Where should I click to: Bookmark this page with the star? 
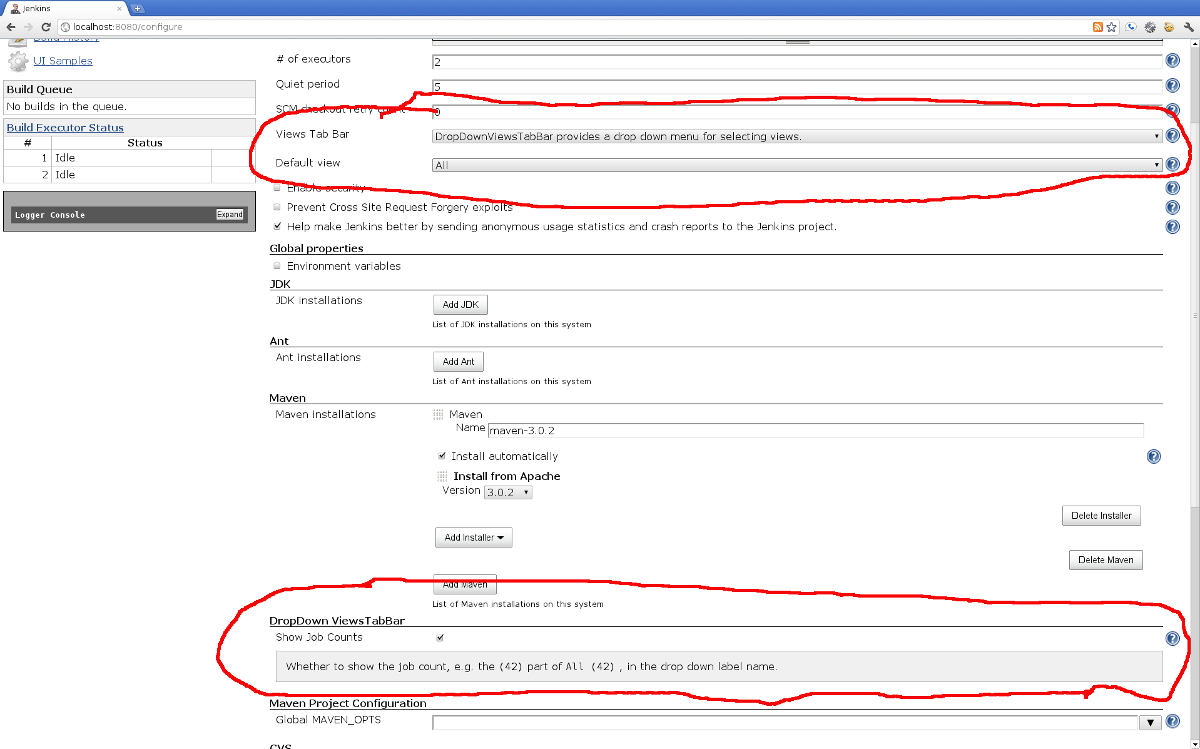coord(1111,27)
